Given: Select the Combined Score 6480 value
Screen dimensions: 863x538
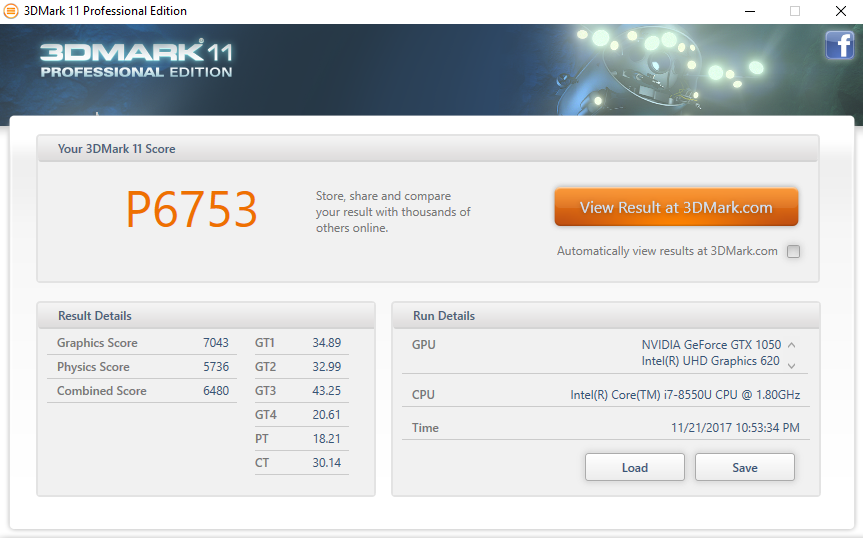Looking at the screenshot, I should [216, 391].
